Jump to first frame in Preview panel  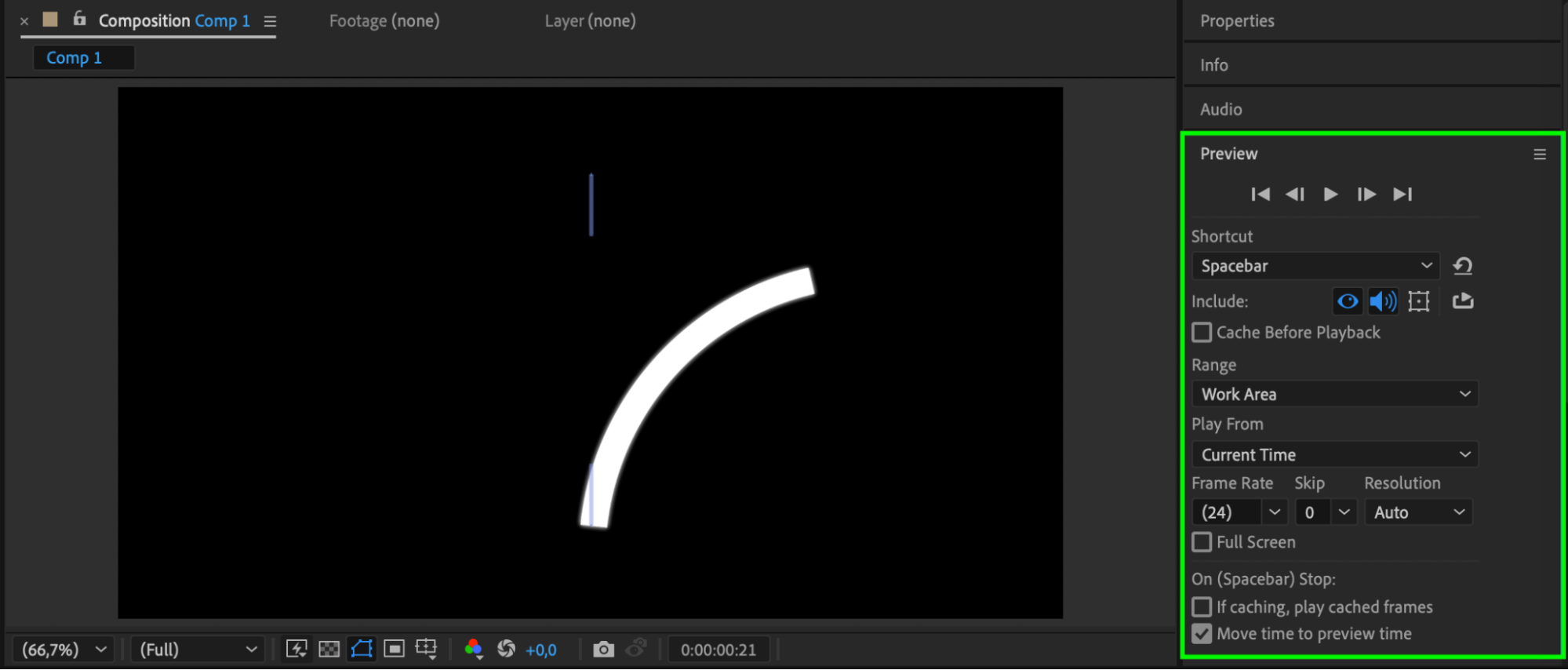tap(1261, 194)
